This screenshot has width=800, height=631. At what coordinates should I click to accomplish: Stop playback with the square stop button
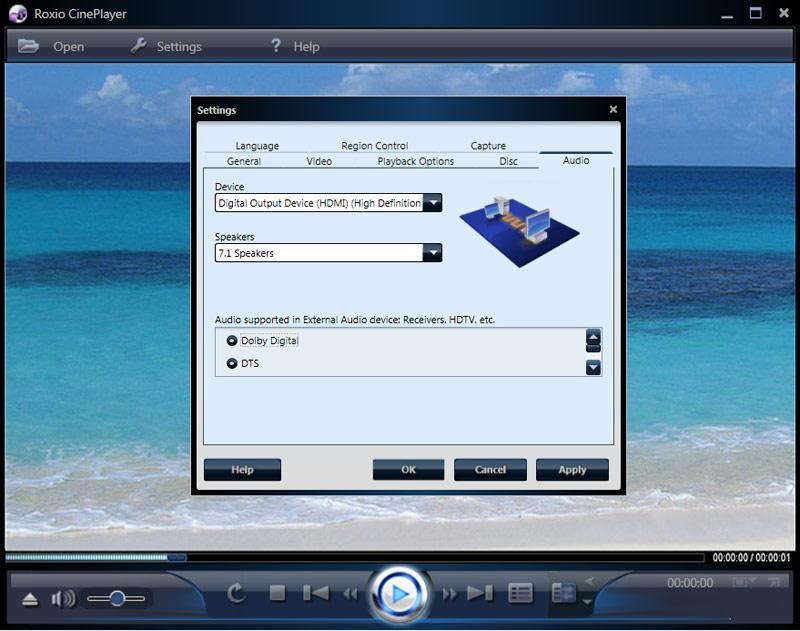point(278,593)
